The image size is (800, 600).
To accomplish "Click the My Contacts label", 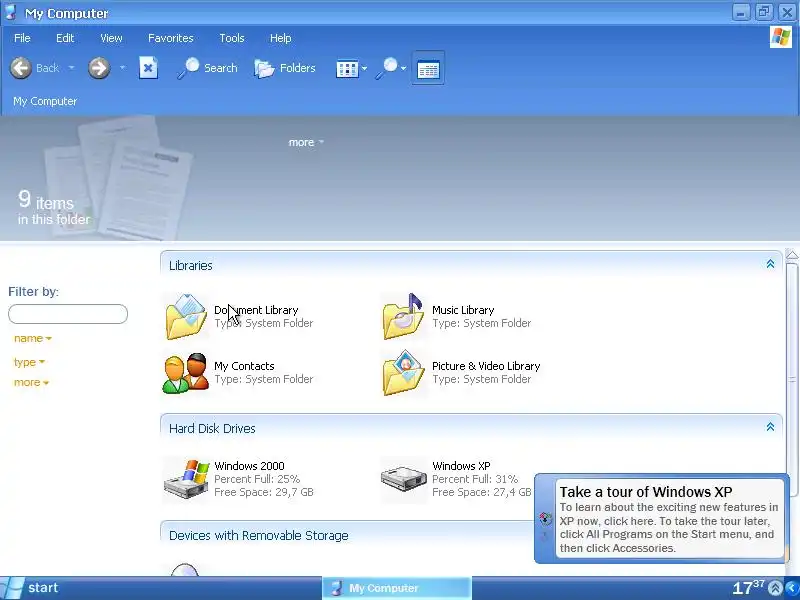I will click(244, 366).
